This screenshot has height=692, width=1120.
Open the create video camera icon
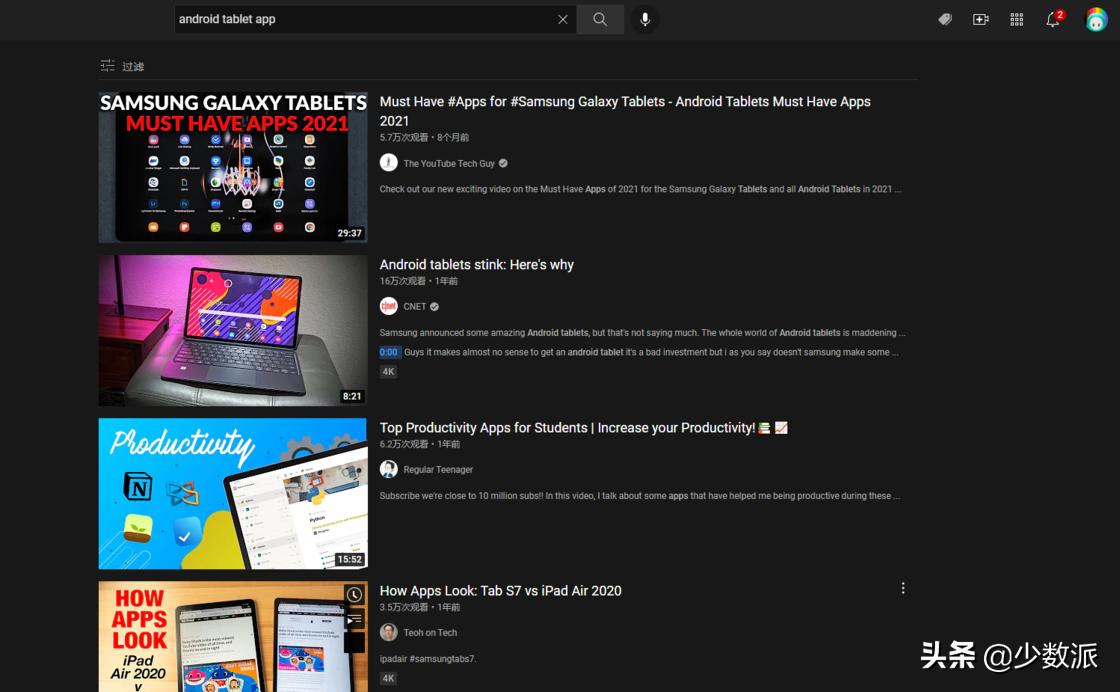pyautogui.click(x=981, y=19)
